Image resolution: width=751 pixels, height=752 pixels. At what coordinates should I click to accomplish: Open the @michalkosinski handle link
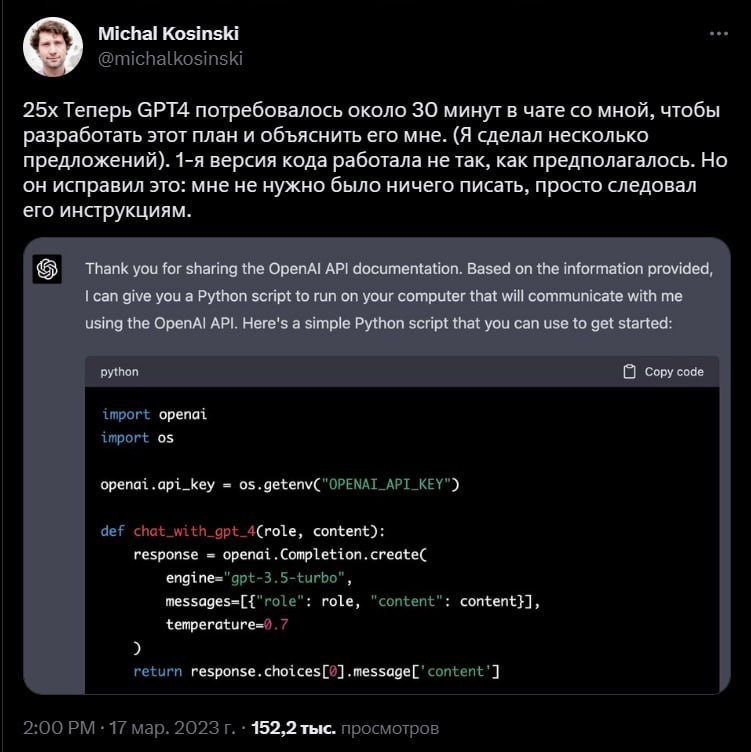tap(170, 58)
